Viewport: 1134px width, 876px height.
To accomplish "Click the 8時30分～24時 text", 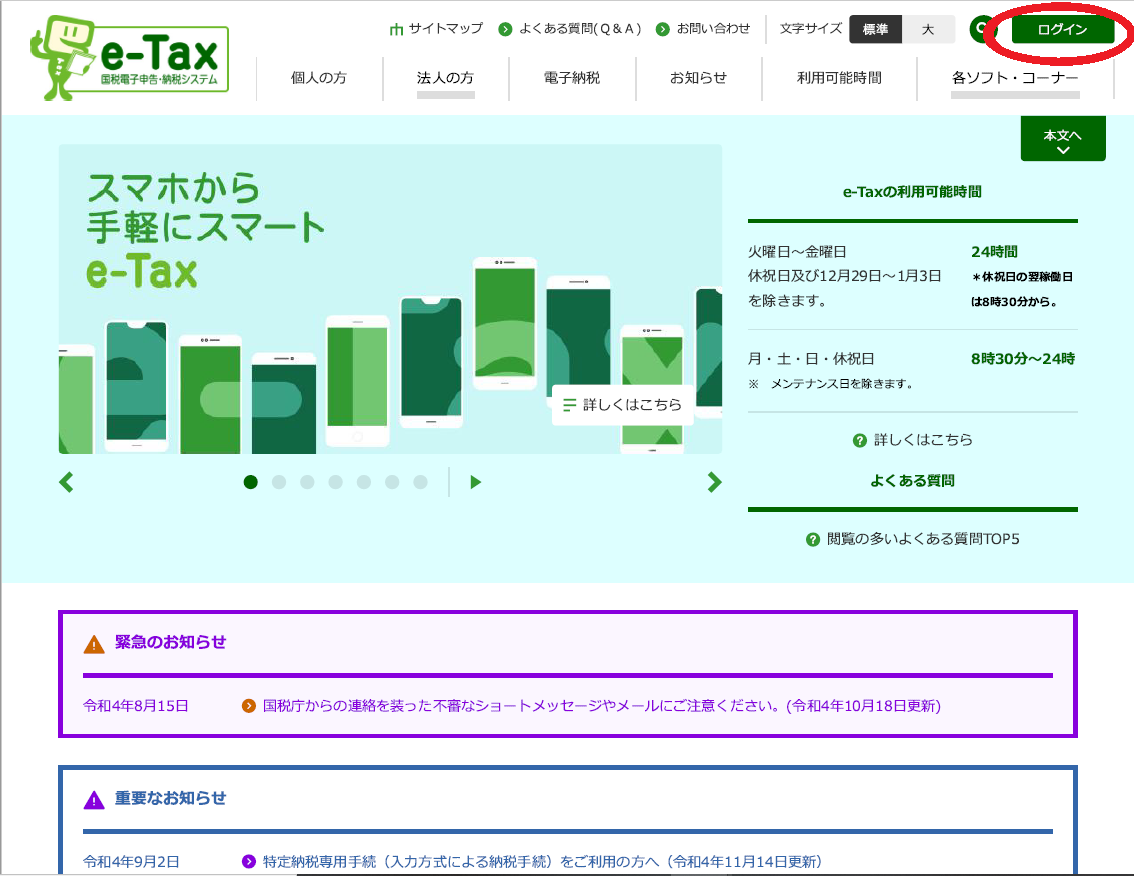I will [1023, 359].
